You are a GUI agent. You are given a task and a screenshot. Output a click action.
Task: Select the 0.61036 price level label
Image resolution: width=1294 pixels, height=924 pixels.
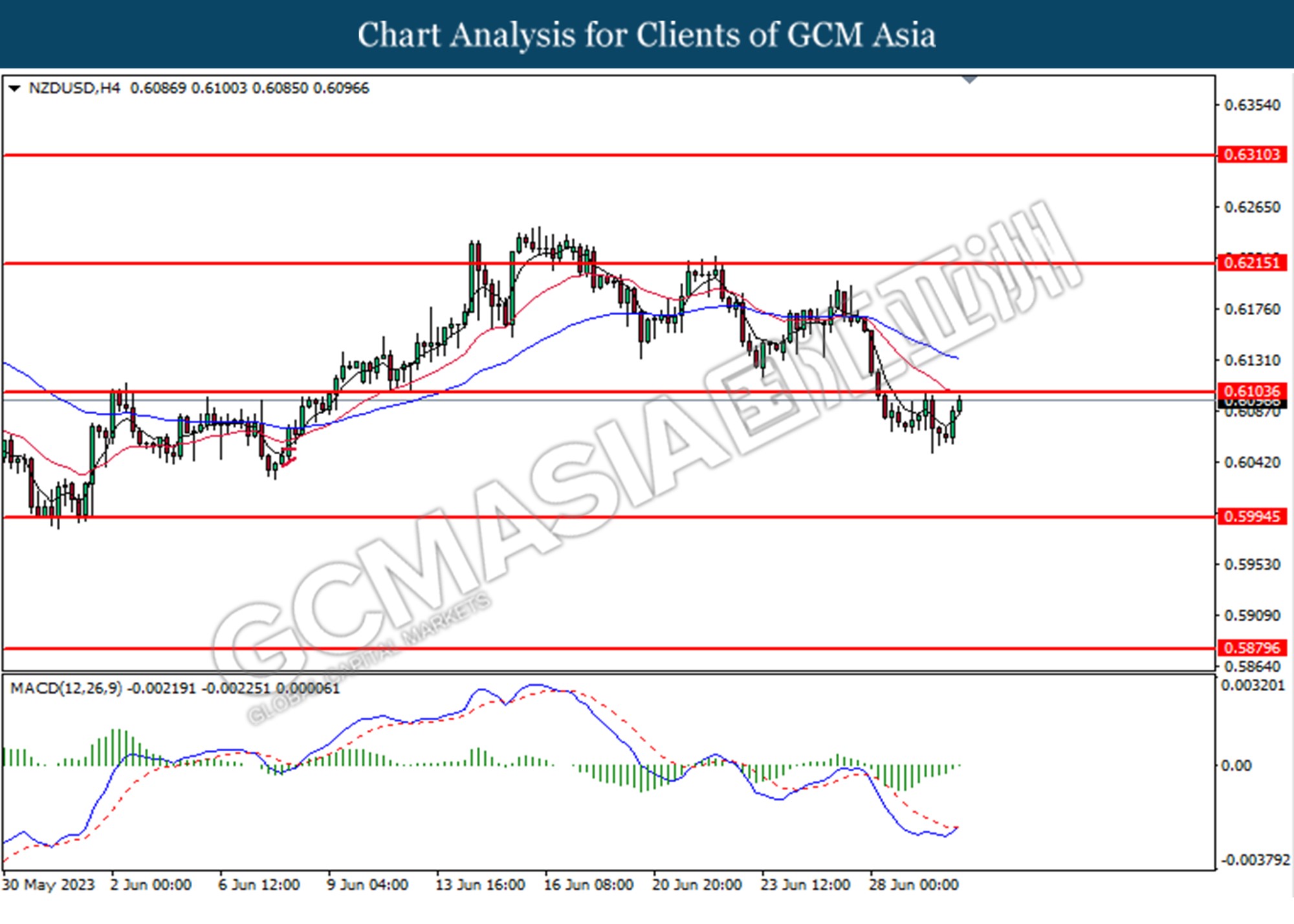[1252, 391]
